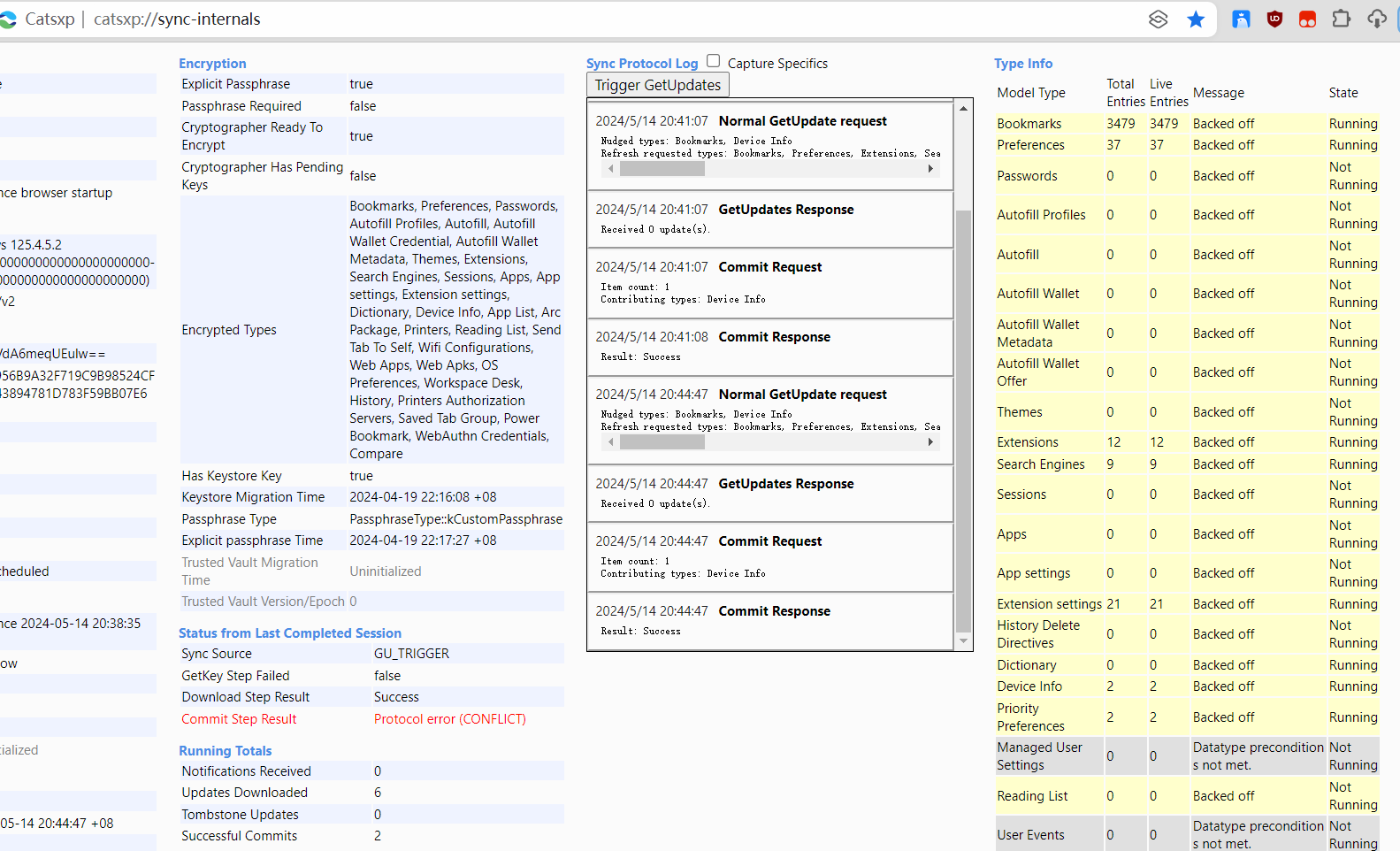Image resolution: width=1400 pixels, height=851 pixels.
Task: Click the red two-dot extension icon
Action: pos(1307,19)
